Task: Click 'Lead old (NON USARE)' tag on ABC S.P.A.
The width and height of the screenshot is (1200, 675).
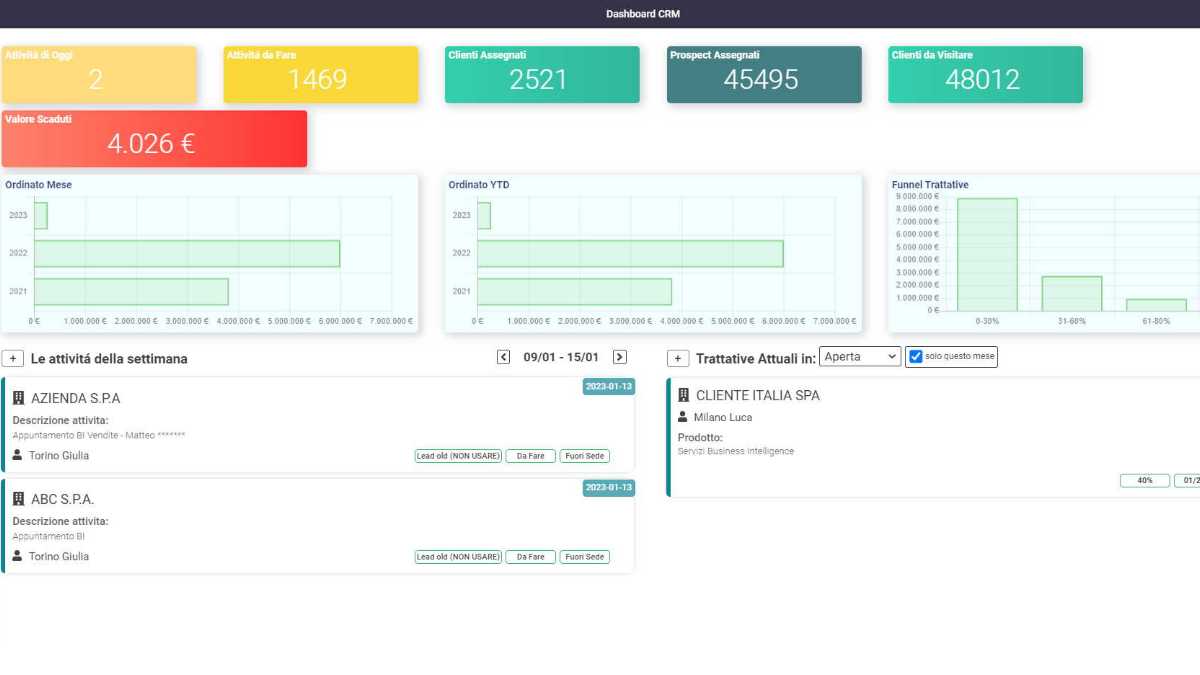Action: click(x=458, y=557)
